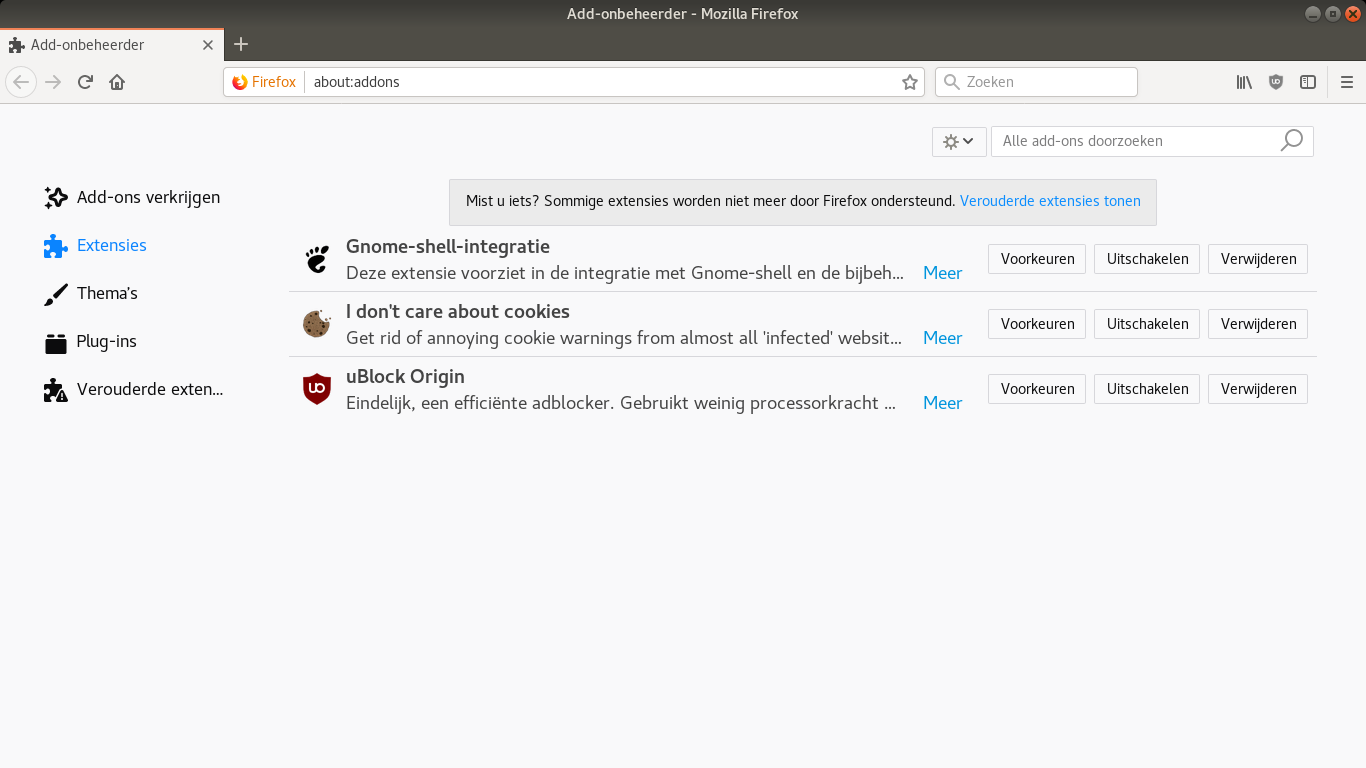Open the uBlock Origin toolbar shield icon
Viewport: 1366px width, 768px height.
tap(1276, 82)
